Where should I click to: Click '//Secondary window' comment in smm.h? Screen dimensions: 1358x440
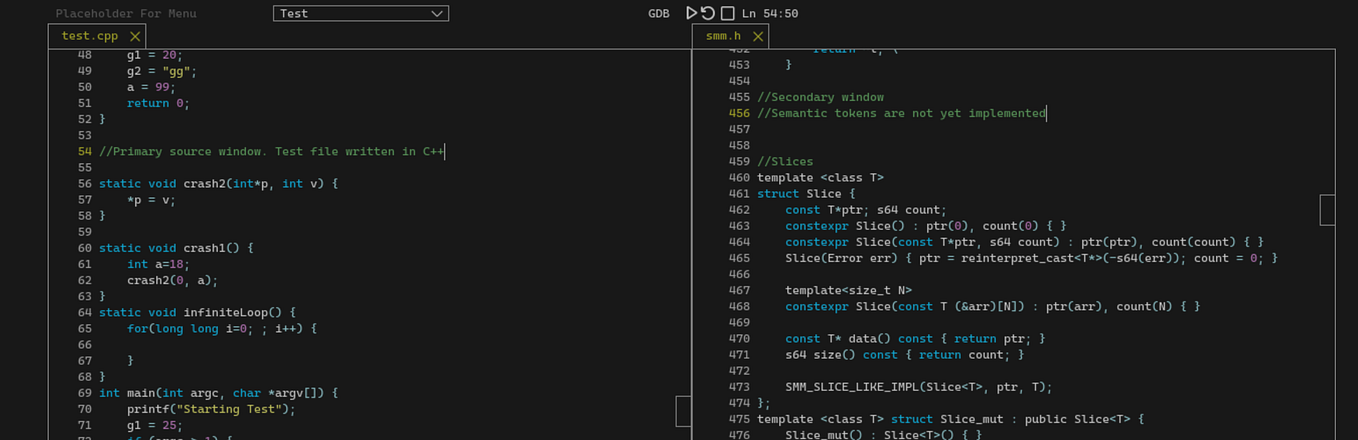[x=820, y=97]
